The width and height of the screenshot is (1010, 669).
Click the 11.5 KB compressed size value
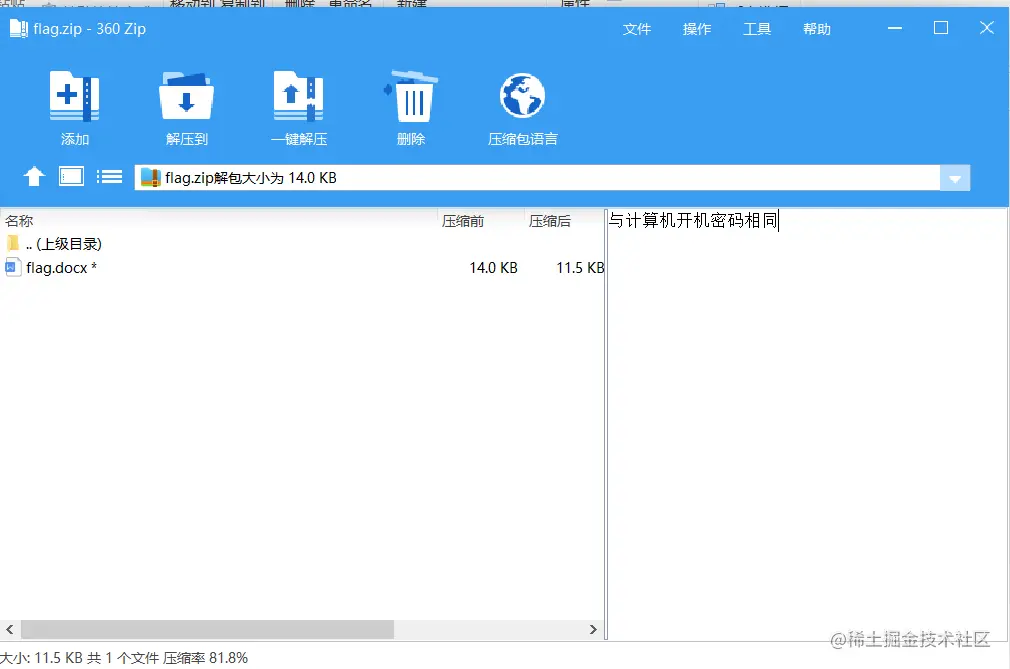click(x=580, y=267)
